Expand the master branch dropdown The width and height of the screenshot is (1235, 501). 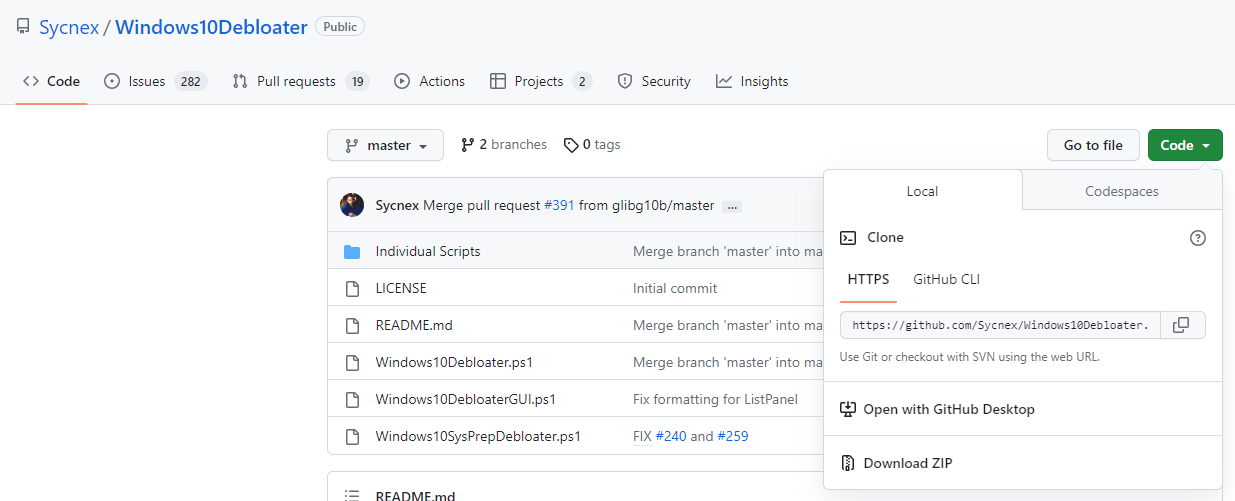point(385,145)
